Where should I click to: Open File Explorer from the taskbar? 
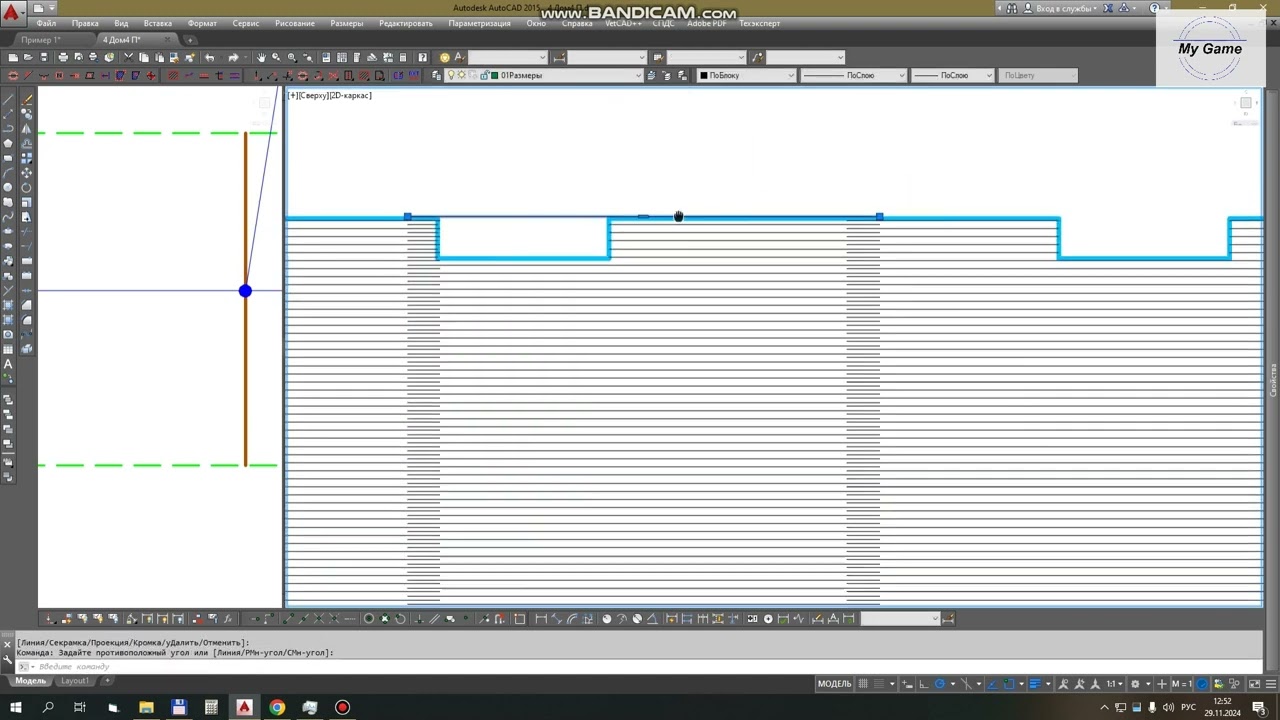[146, 708]
